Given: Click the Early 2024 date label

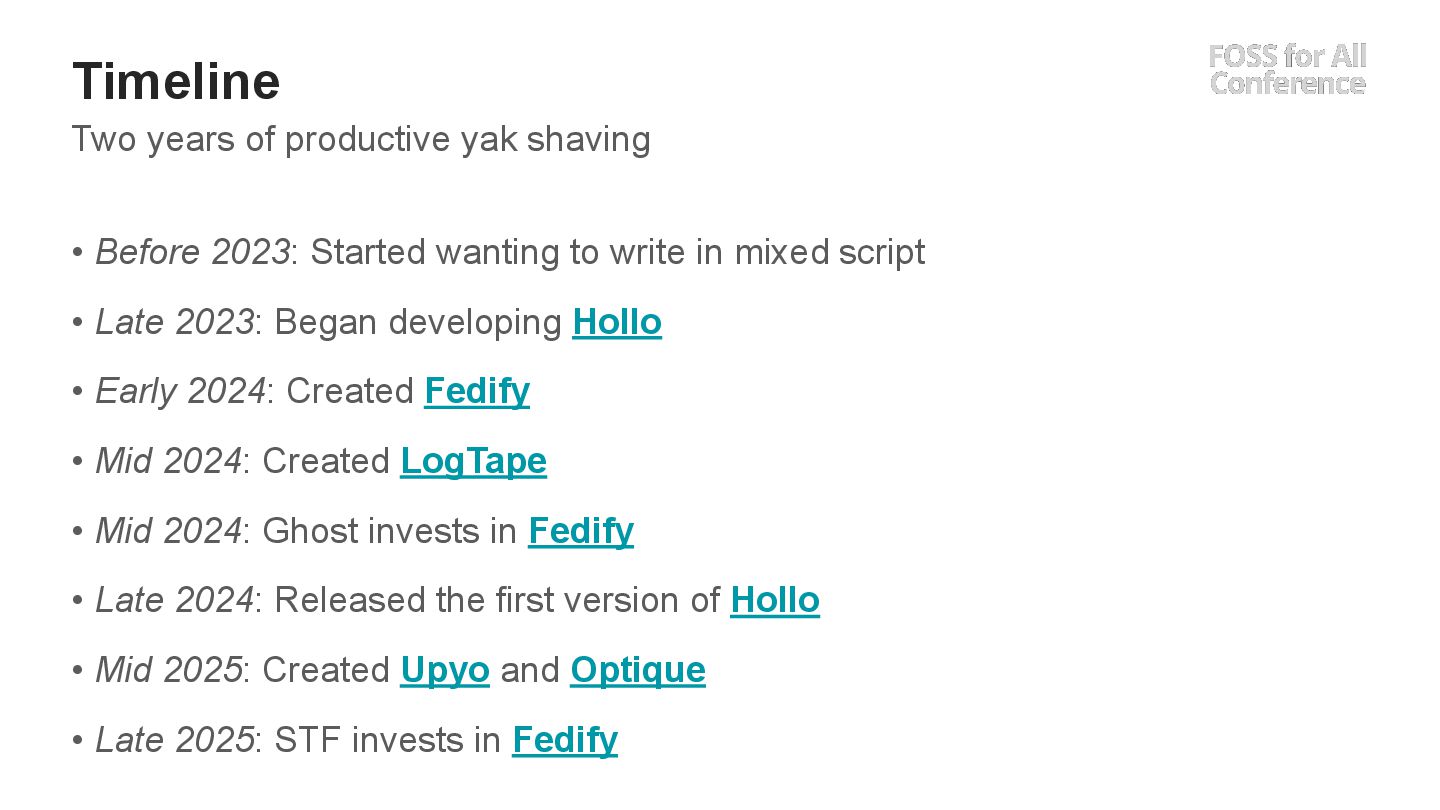Looking at the screenshot, I should click(180, 391).
